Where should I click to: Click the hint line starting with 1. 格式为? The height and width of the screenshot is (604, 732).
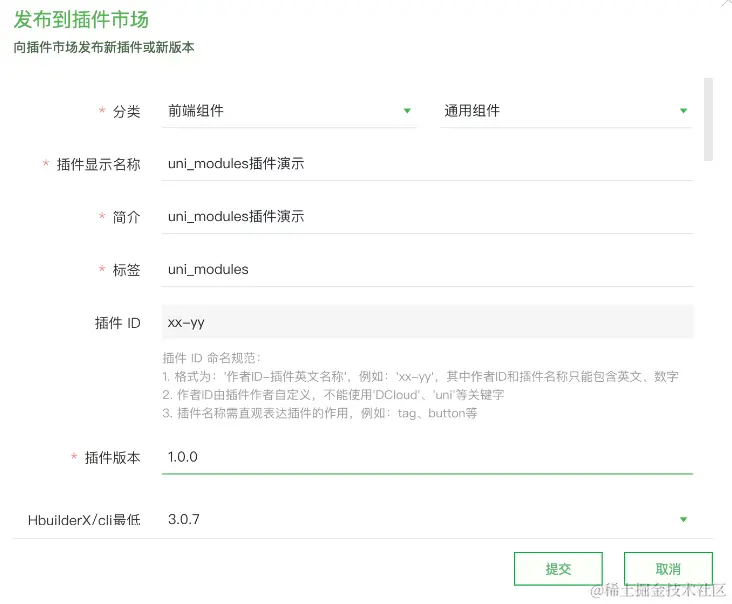point(420,376)
